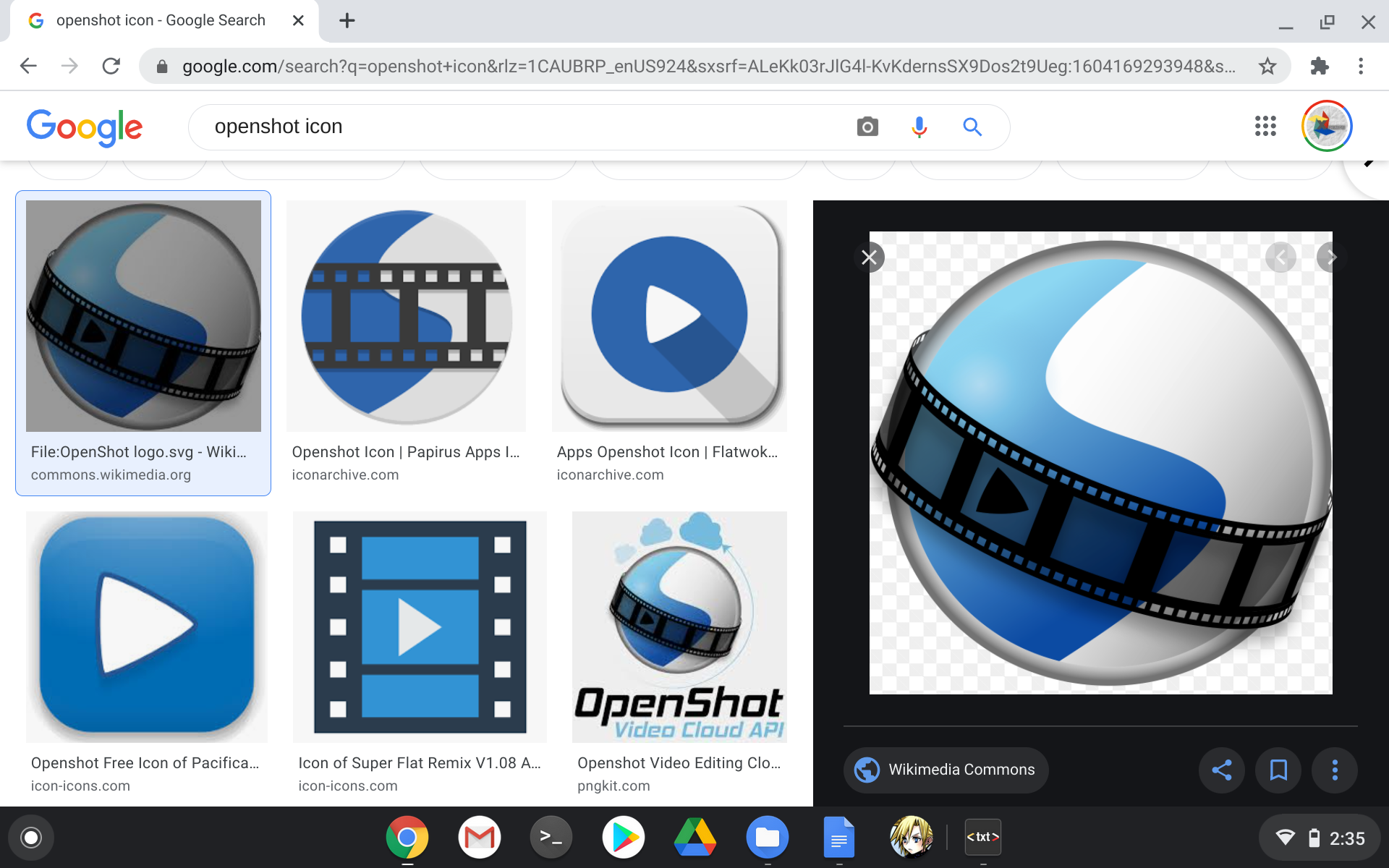Select the Pacifica Openshot free icon thumbnail
The width and height of the screenshot is (1389, 868).
click(147, 627)
